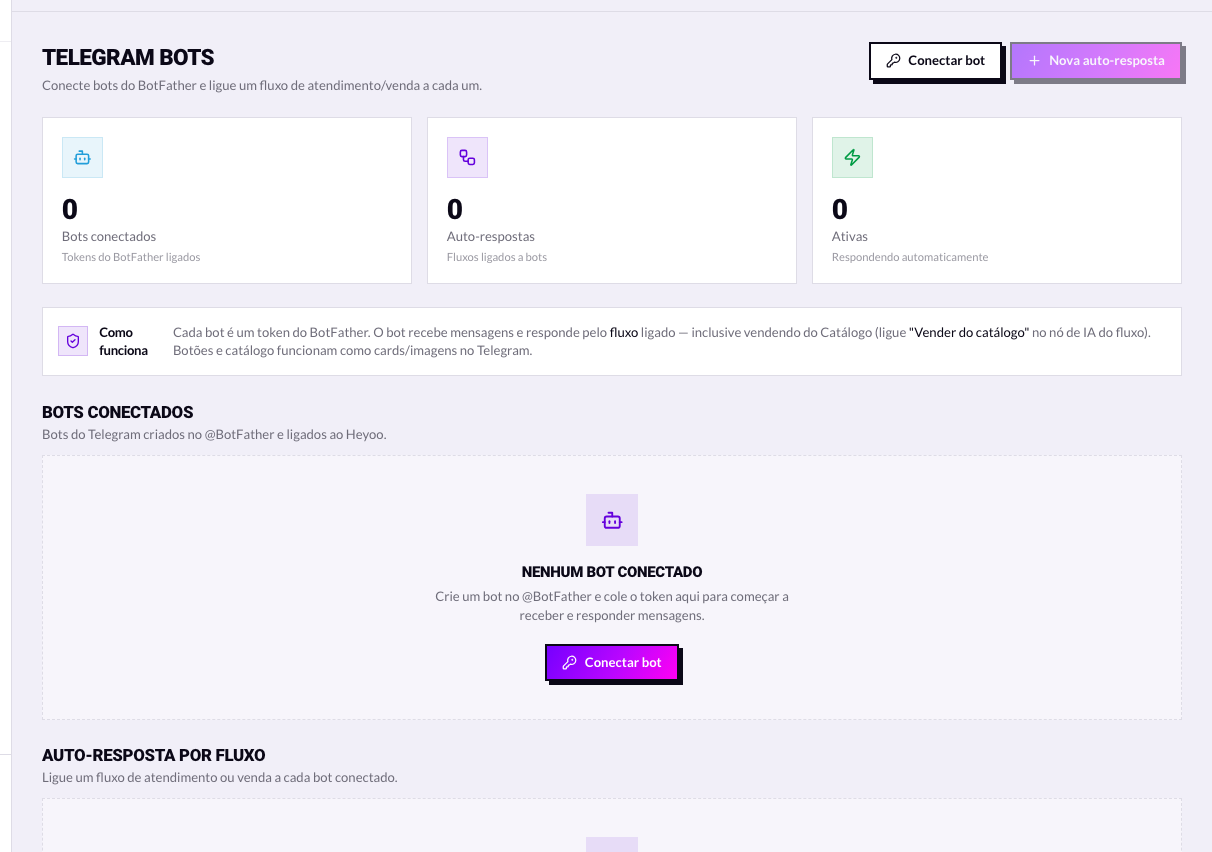
Task: Click the key icon in header Conectar bot
Action: (893, 61)
